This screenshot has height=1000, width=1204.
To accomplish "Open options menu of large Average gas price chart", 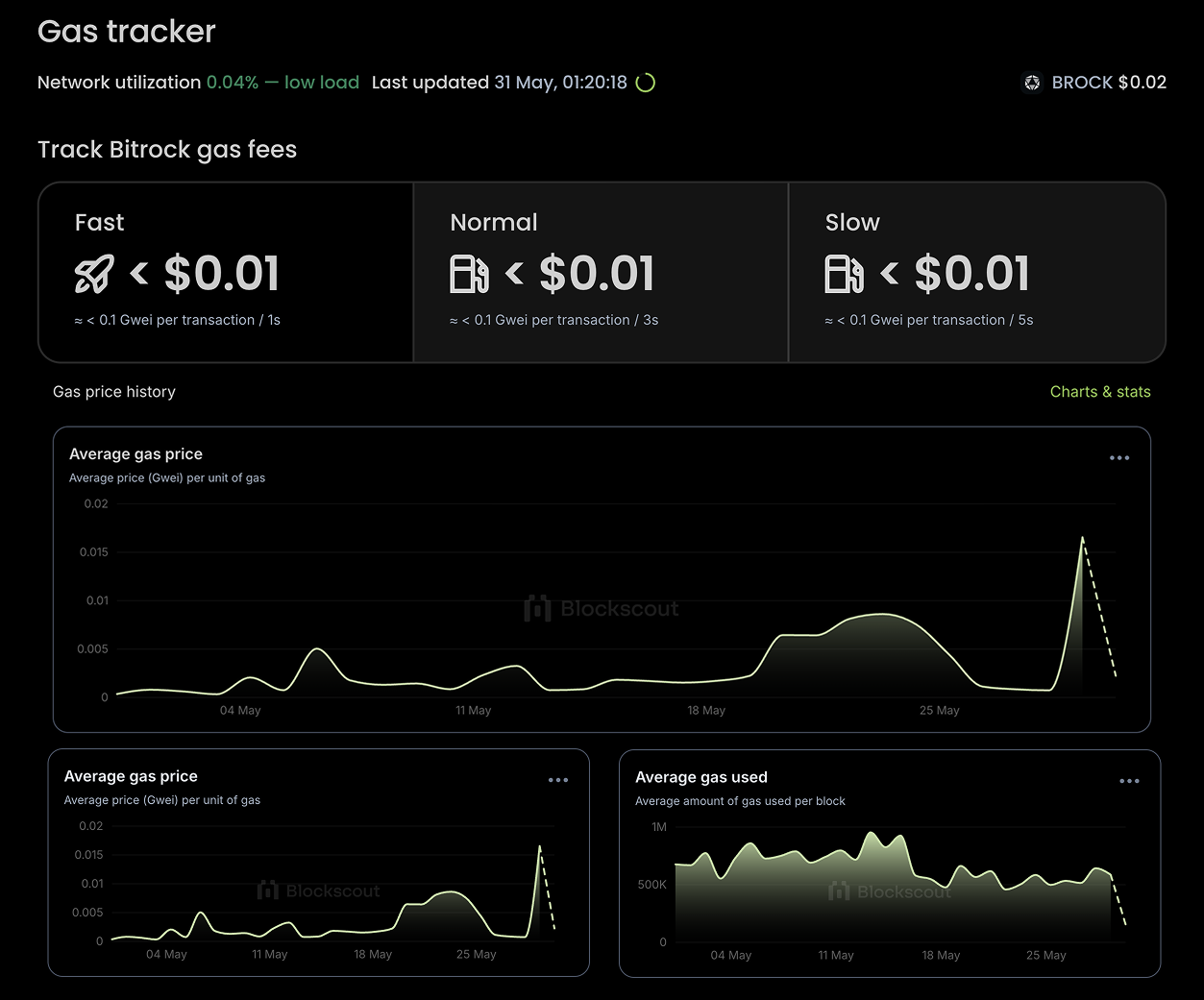I will tap(1119, 458).
